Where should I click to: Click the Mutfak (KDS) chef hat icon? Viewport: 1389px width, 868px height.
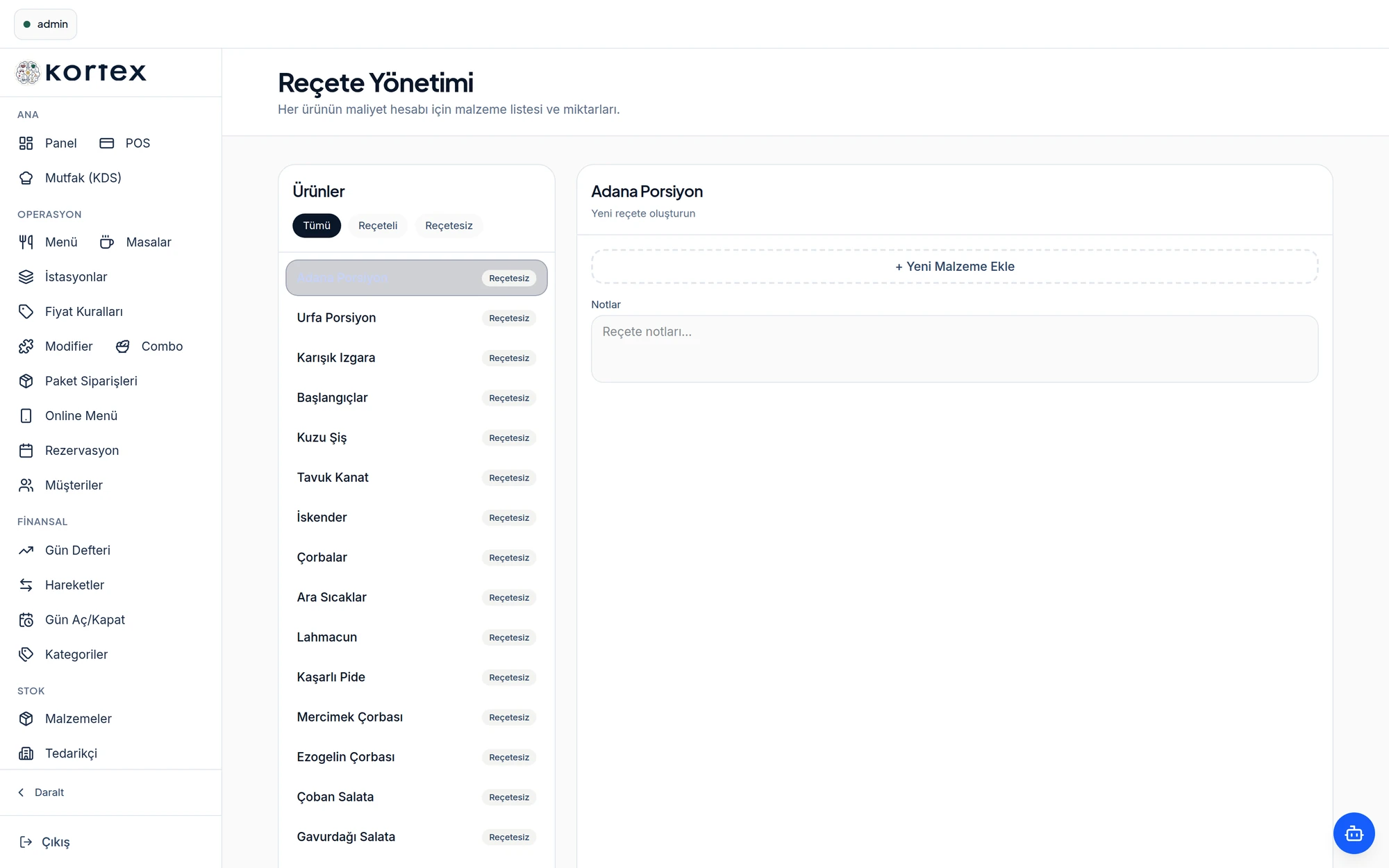26,178
